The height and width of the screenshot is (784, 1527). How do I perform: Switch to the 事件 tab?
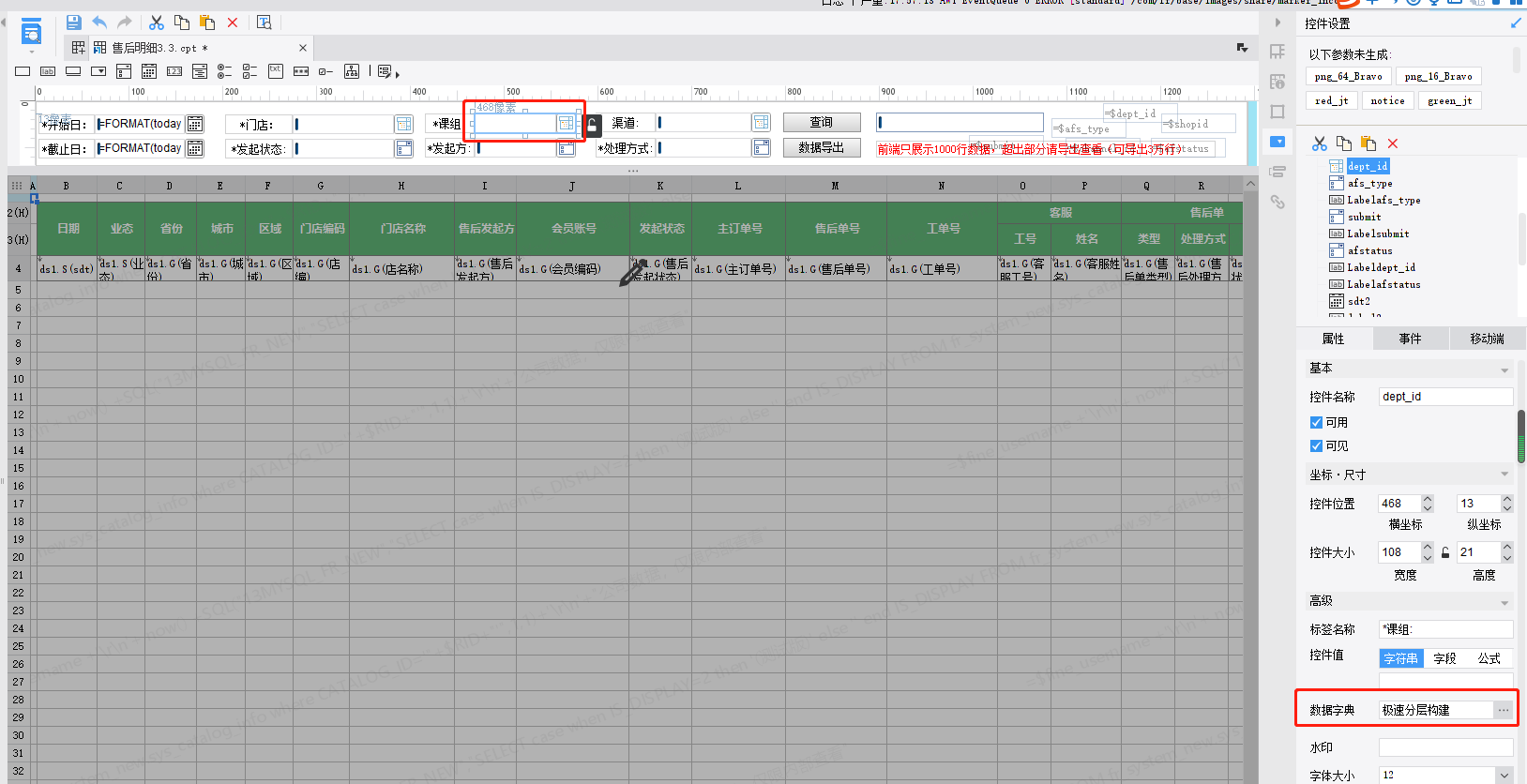[x=1410, y=339]
